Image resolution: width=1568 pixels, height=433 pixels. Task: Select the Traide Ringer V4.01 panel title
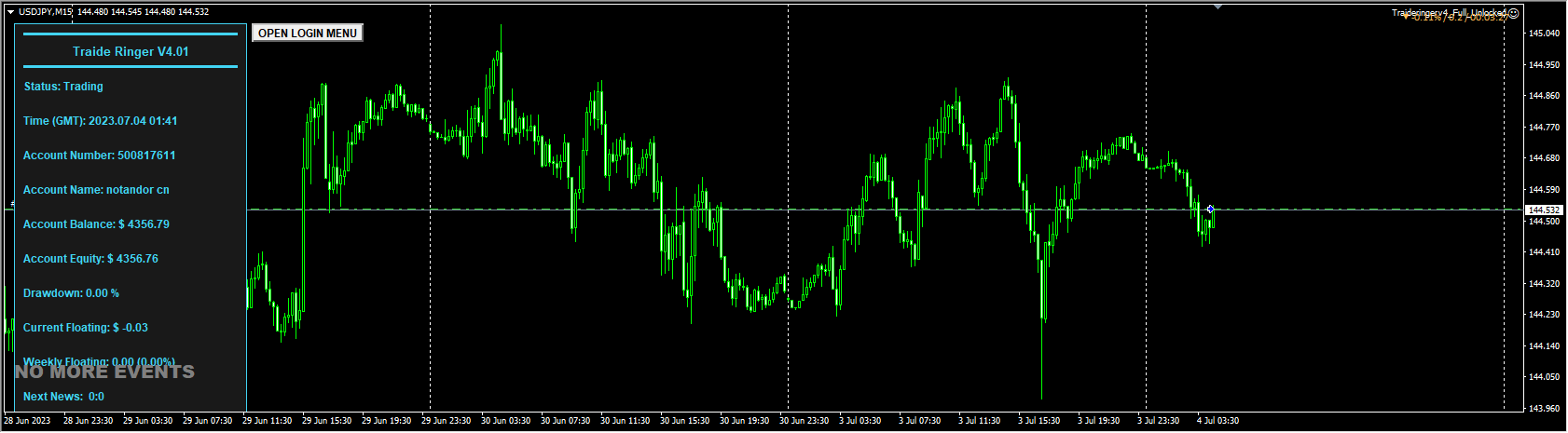click(x=131, y=51)
